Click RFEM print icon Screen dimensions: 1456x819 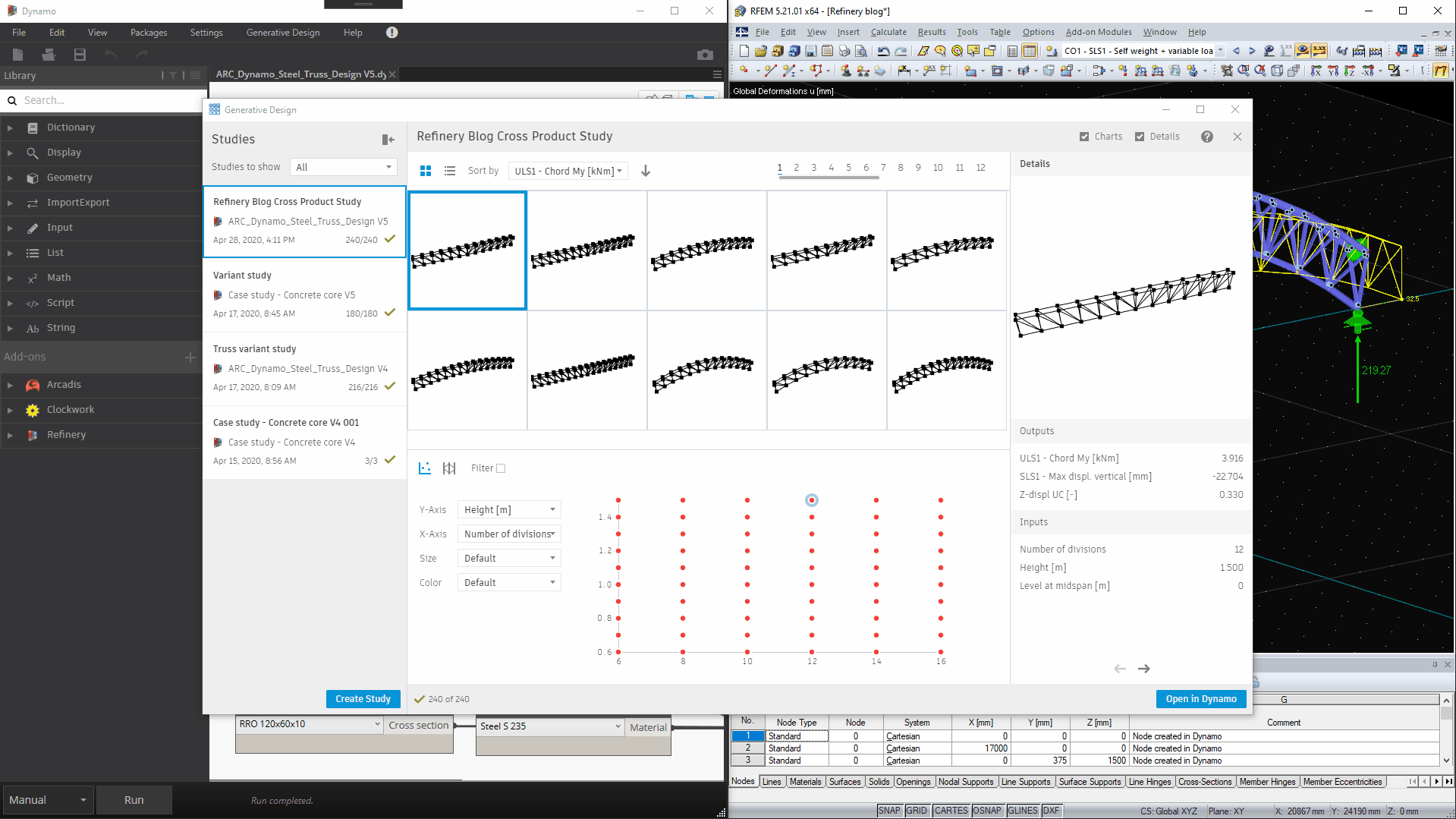(x=844, y=51)
